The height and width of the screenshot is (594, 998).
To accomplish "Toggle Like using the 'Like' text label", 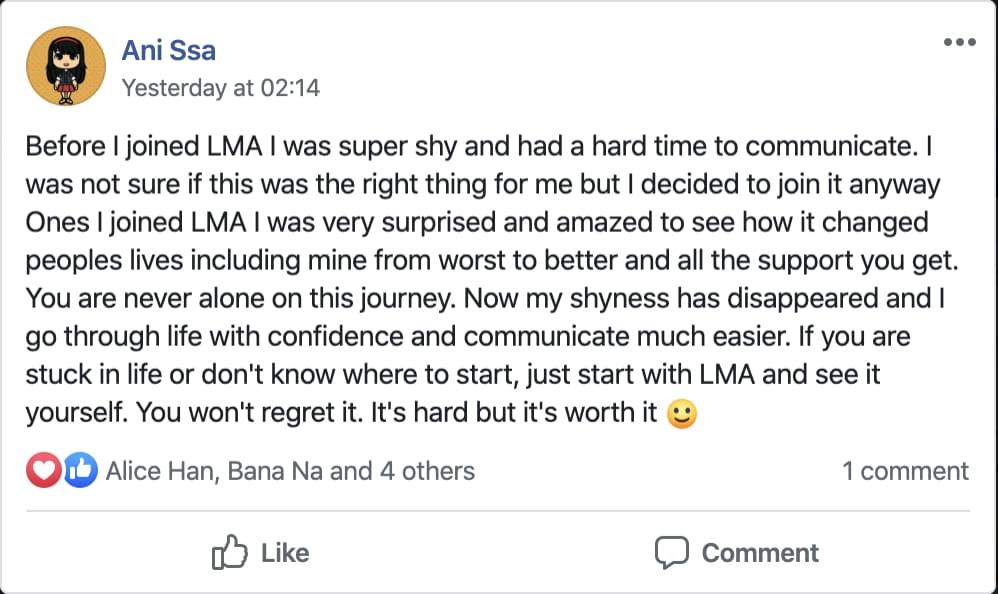I will click(285, 552).
